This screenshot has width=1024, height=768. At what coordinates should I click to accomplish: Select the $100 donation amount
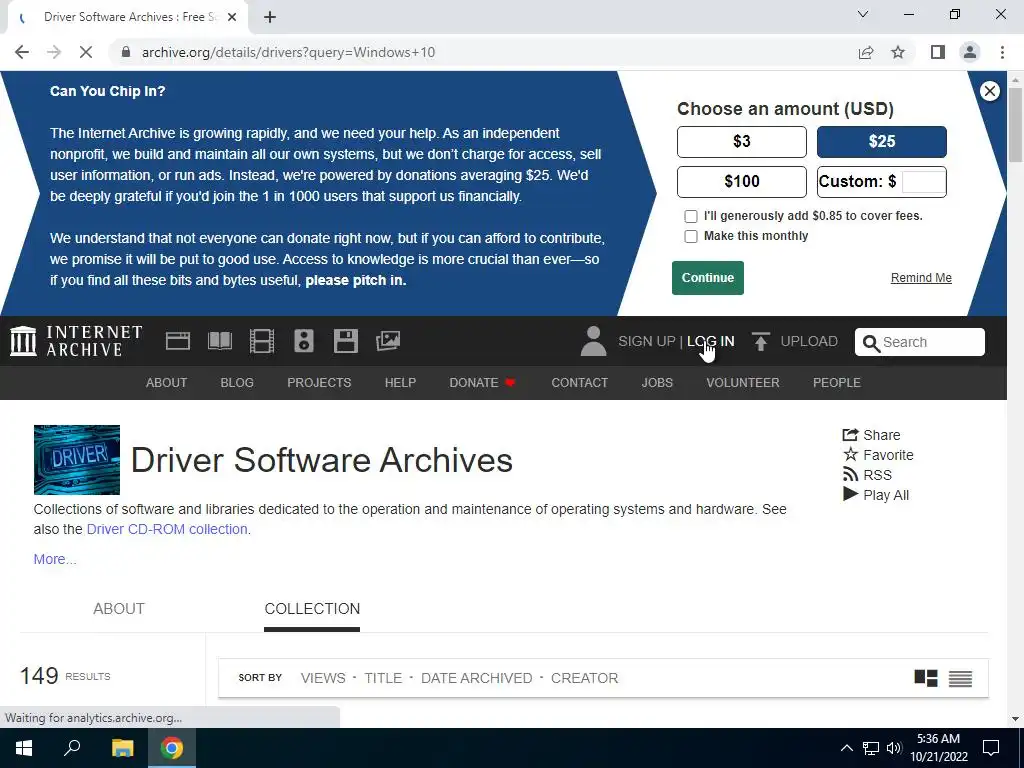click(x=741, y=182)
